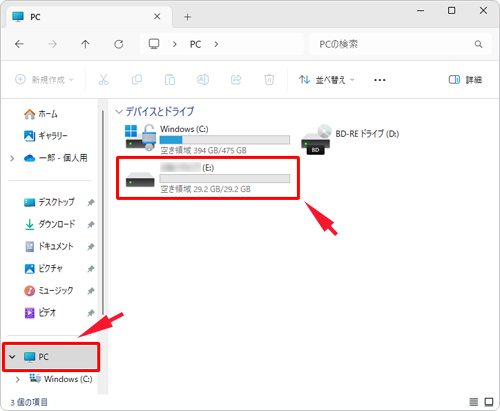Open the chevron before PC in breadcrumb

tap(174, 44)
